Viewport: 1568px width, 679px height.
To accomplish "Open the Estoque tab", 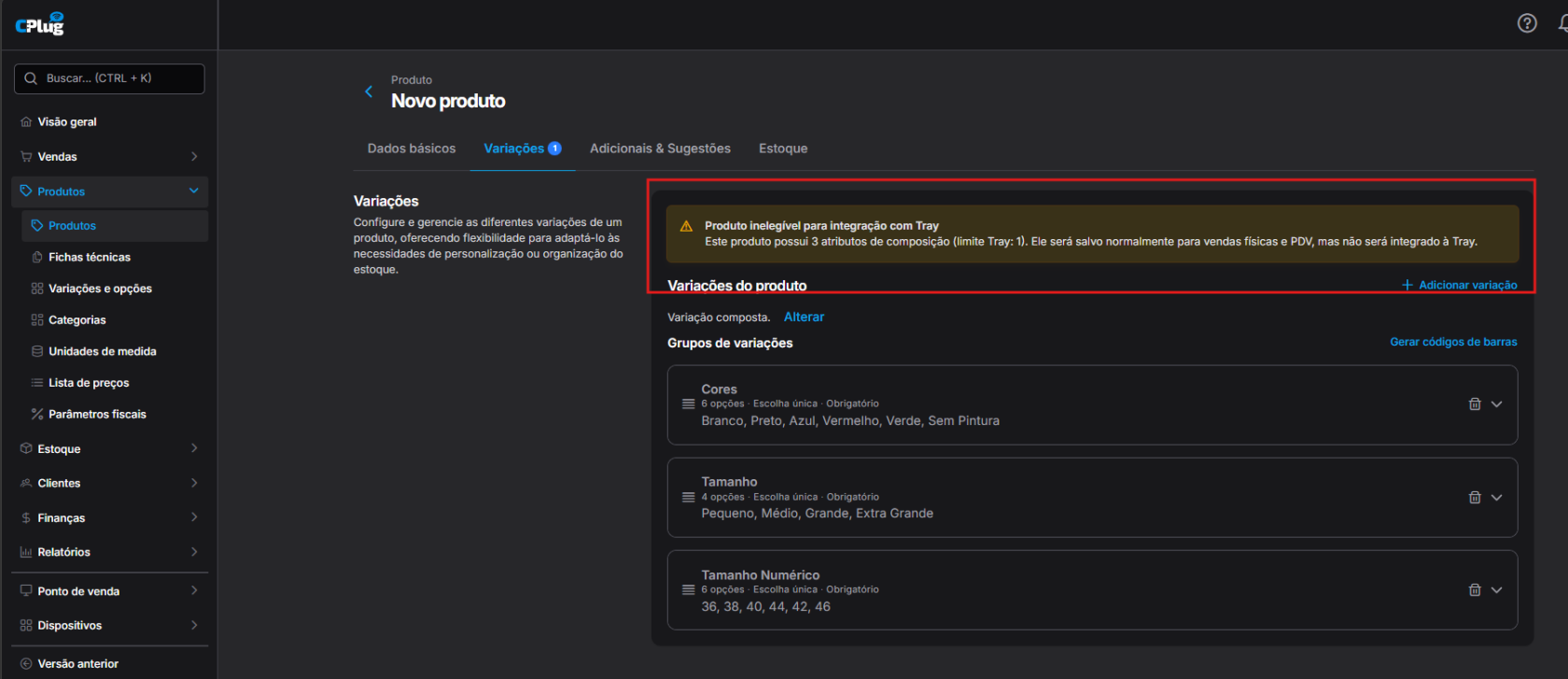I will point(783,149).
